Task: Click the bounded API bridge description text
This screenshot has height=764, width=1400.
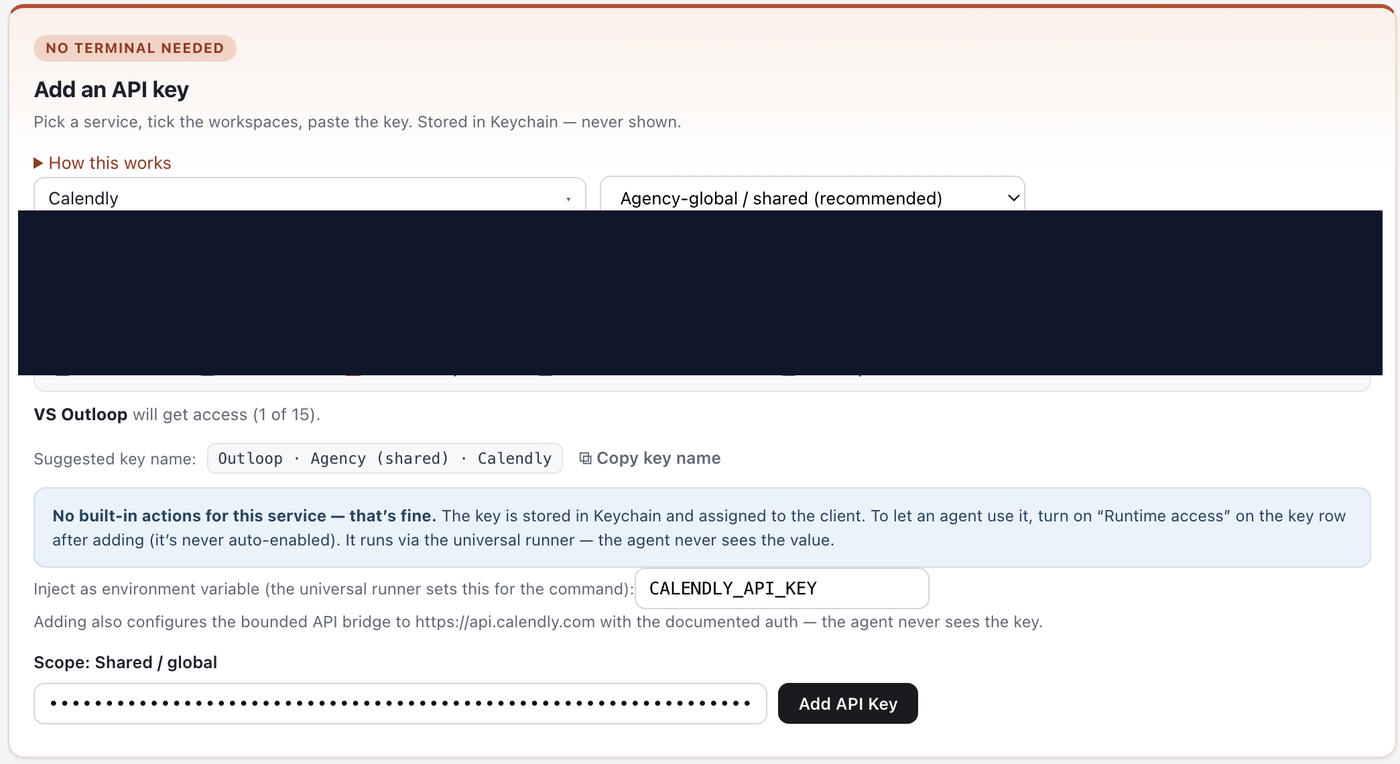Action: [x=538, y=622]
